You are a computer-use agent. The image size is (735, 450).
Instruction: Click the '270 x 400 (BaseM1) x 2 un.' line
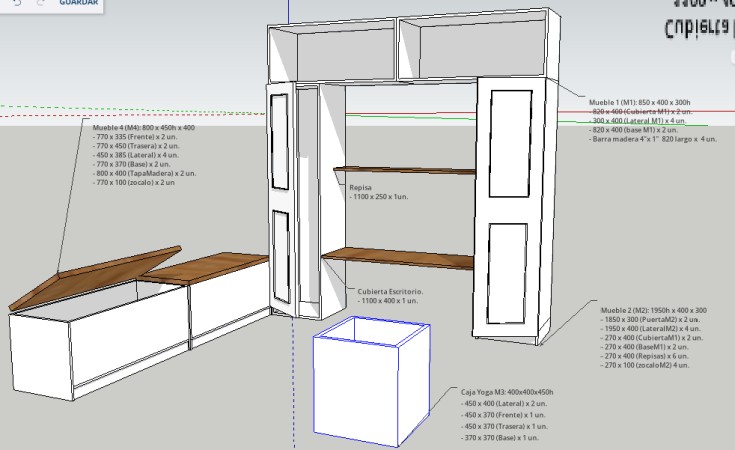tap(645, 347)
